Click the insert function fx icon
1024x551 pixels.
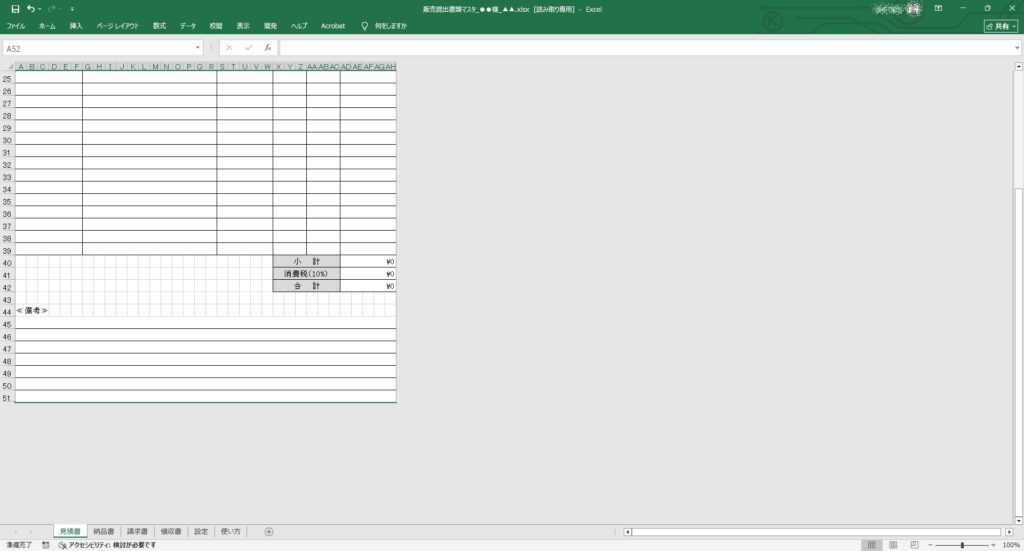click(267, 48)
